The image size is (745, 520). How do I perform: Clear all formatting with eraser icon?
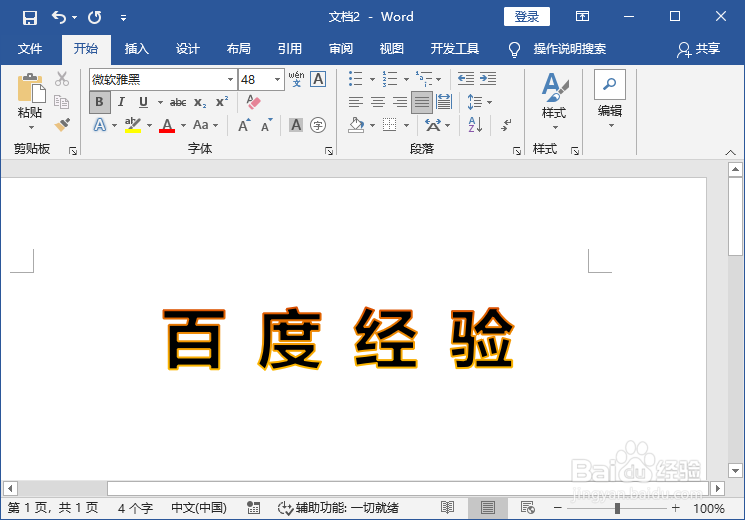pos(253,102)
